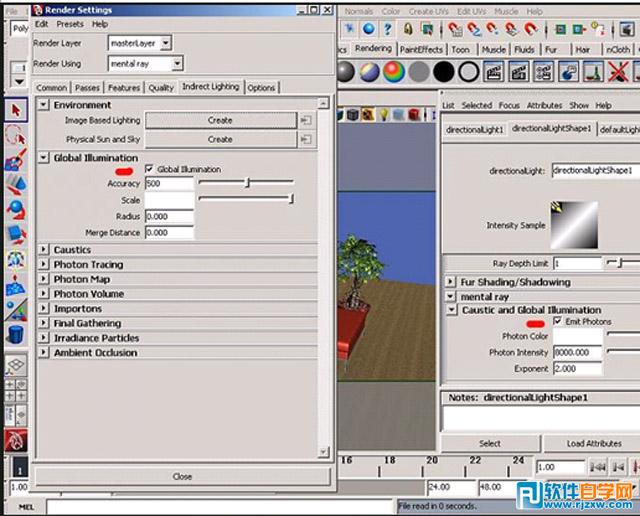Screen dimensions: 640x516
Task: Click the Merge Distance input field
Action: click(169, 232)
